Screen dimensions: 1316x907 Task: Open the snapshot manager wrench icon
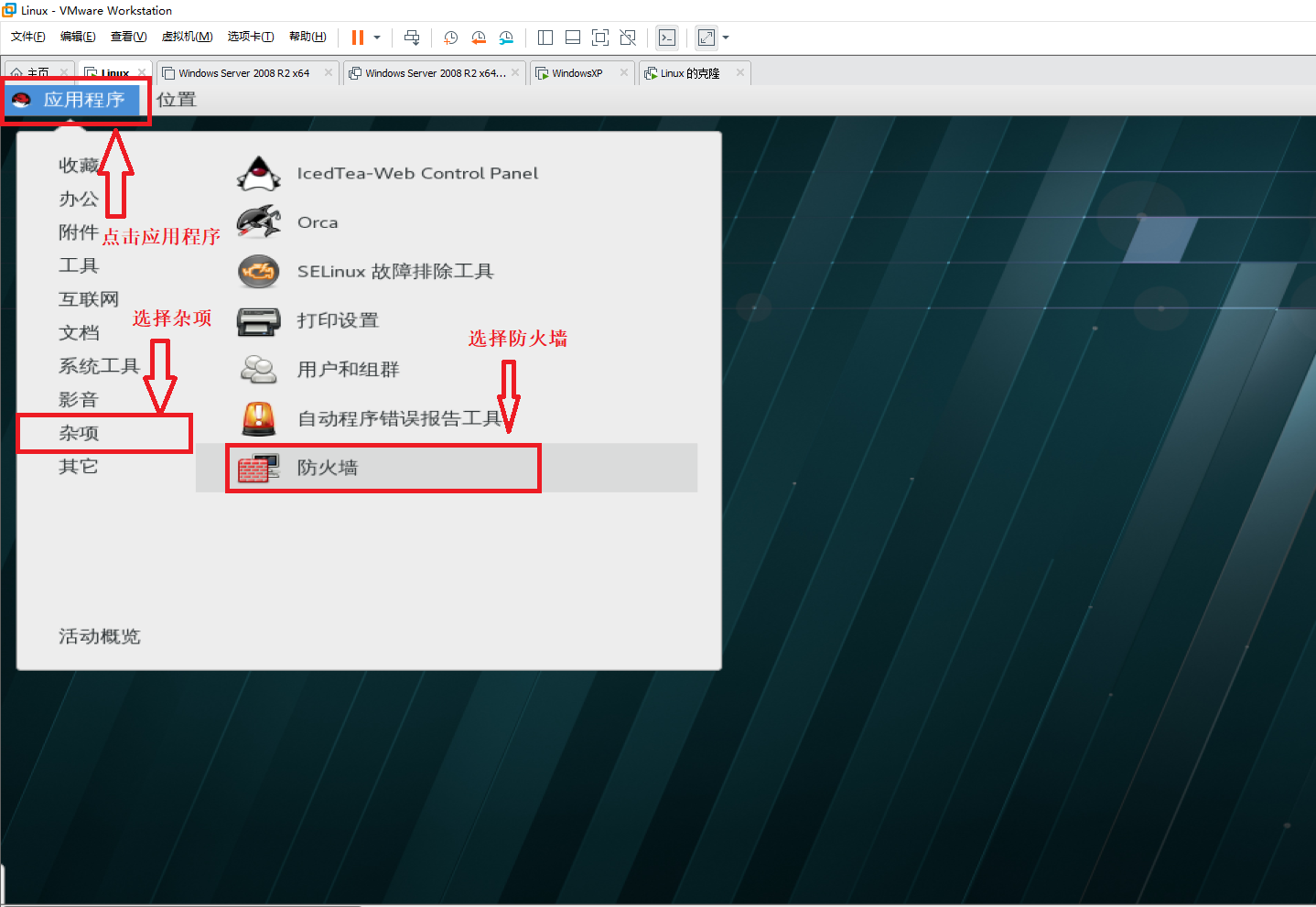506,38
